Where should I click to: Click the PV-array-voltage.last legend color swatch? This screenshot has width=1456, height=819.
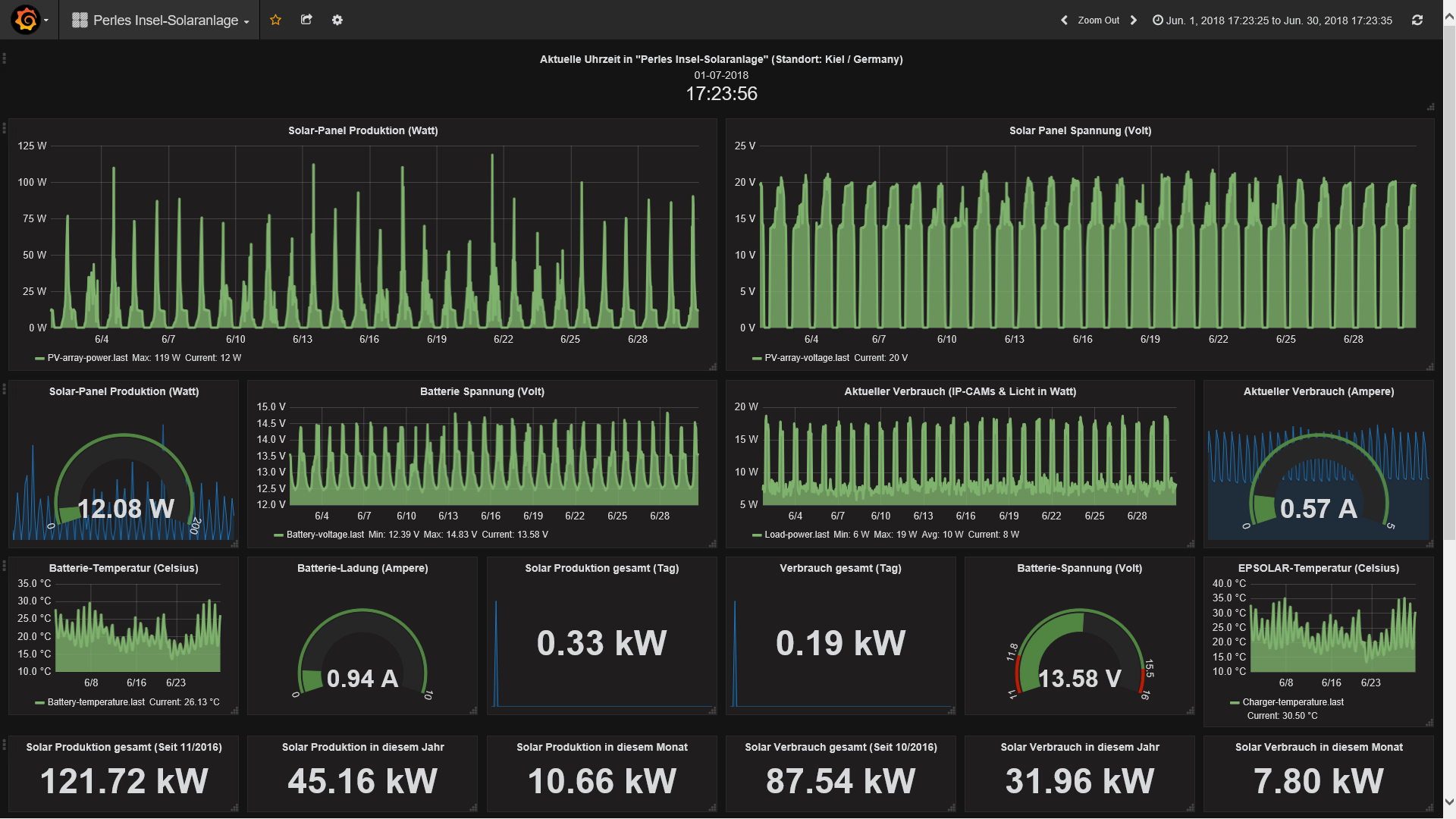pyautogui.click(x=757, y=358)
